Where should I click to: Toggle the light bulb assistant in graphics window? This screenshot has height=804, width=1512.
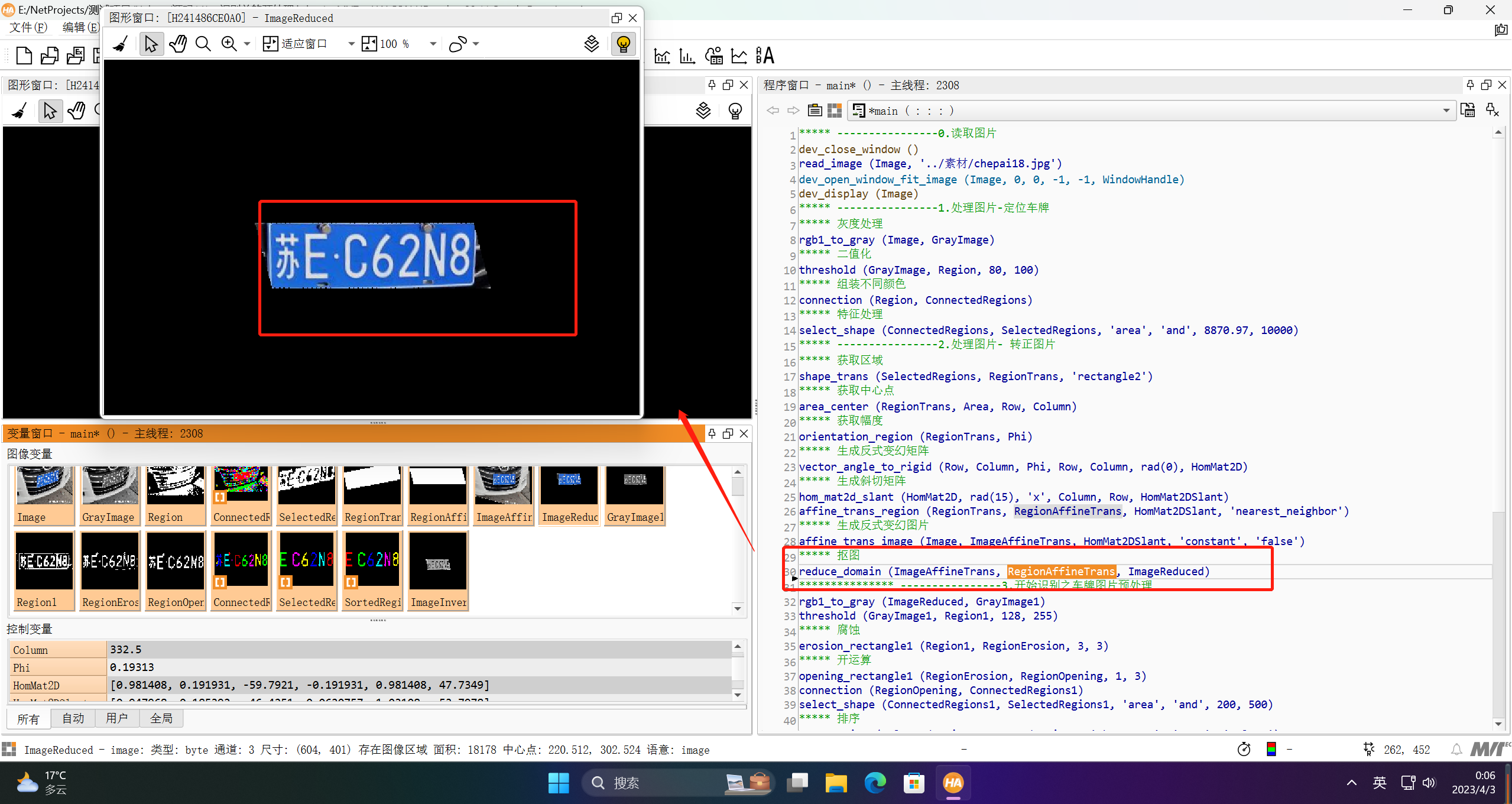[x=622, y=43]
